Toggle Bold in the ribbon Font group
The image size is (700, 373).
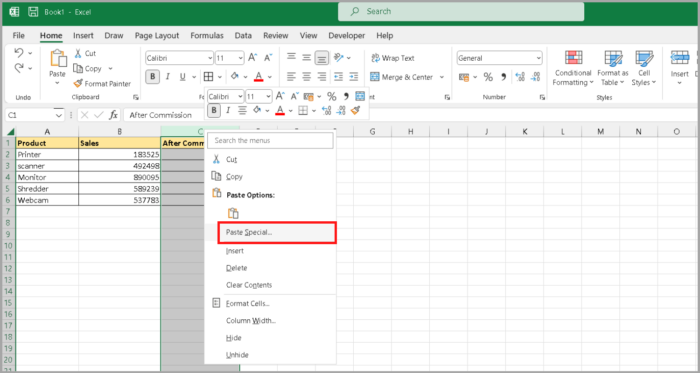click(x=153, y=77)
